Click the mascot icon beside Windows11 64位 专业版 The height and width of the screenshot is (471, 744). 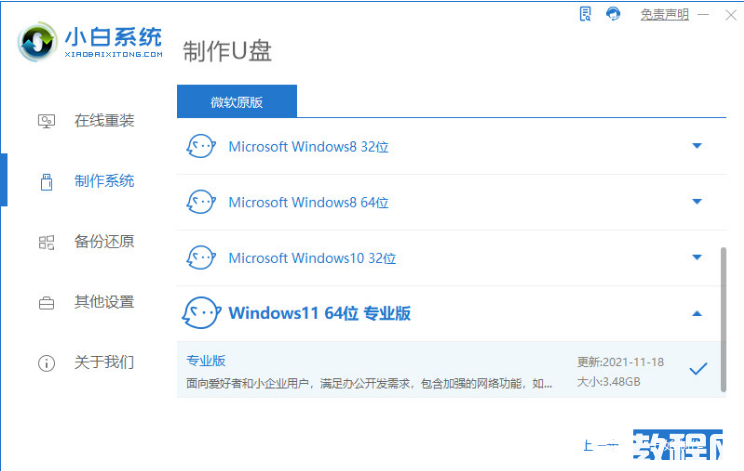pos(202,313)
